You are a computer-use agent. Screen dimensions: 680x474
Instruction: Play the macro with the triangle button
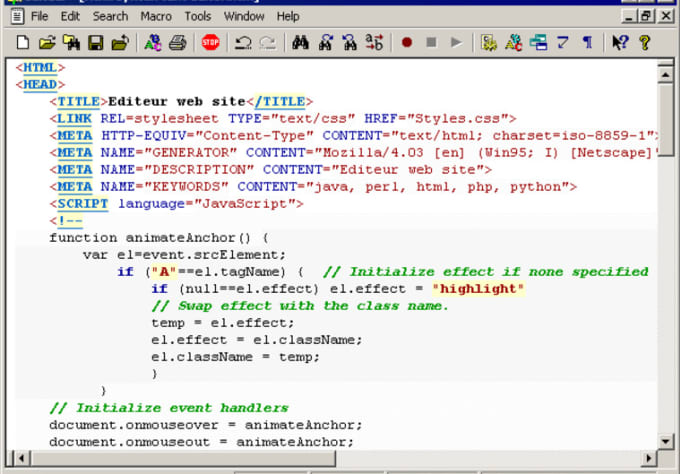456,42
